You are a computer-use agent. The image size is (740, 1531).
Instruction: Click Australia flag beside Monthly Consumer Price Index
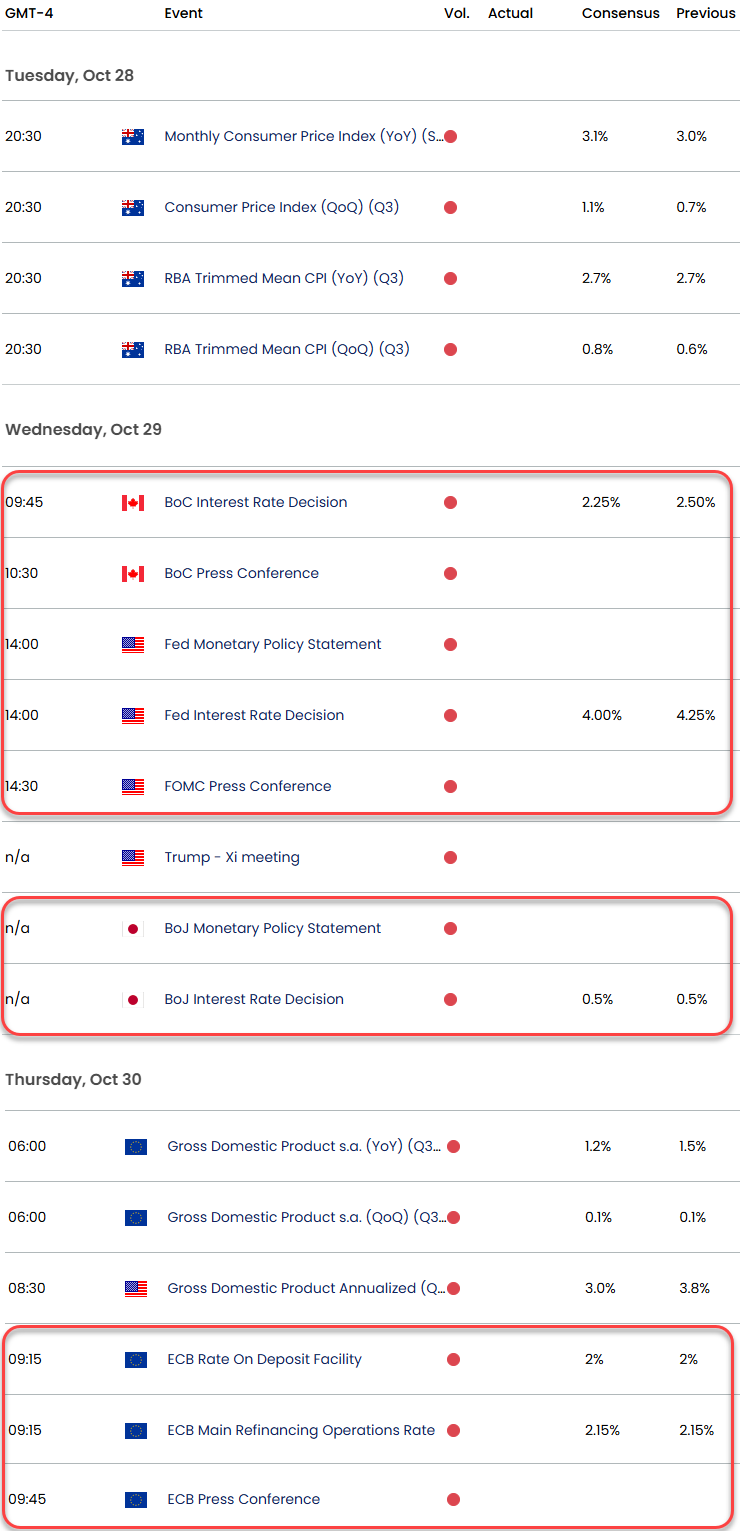[x=132, y=137]
